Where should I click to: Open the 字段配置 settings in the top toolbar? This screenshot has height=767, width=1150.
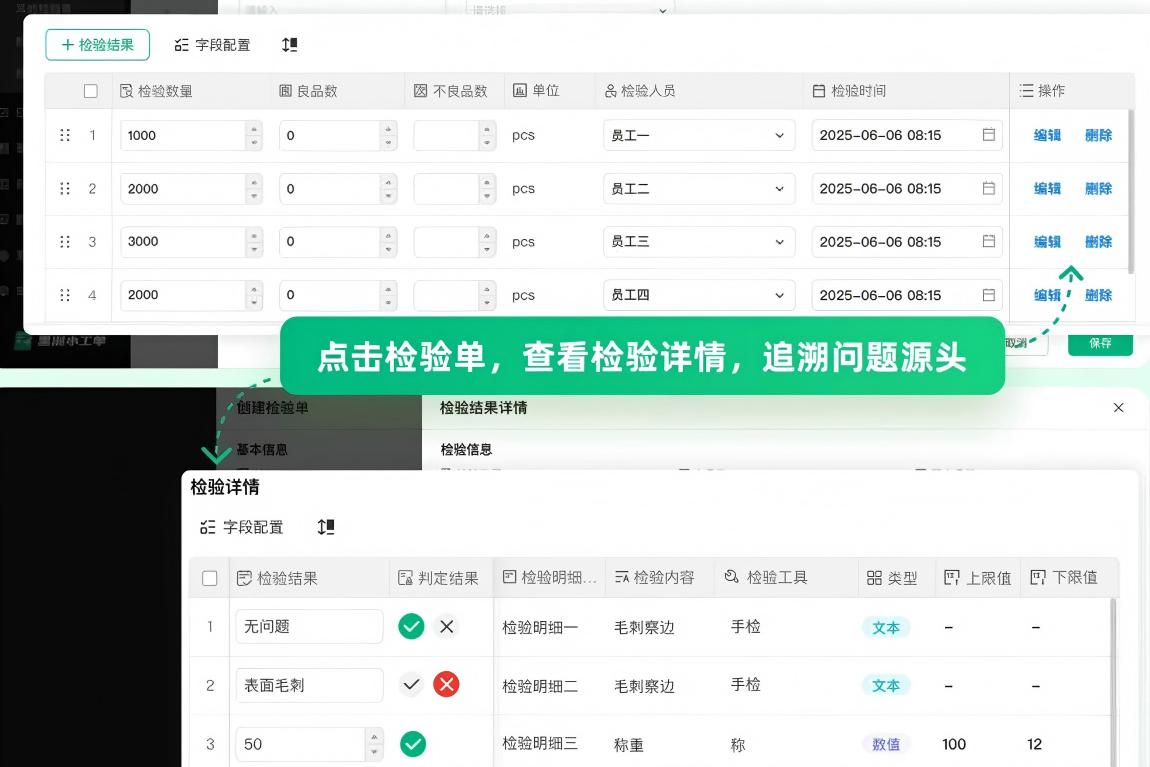pos(212,44)
